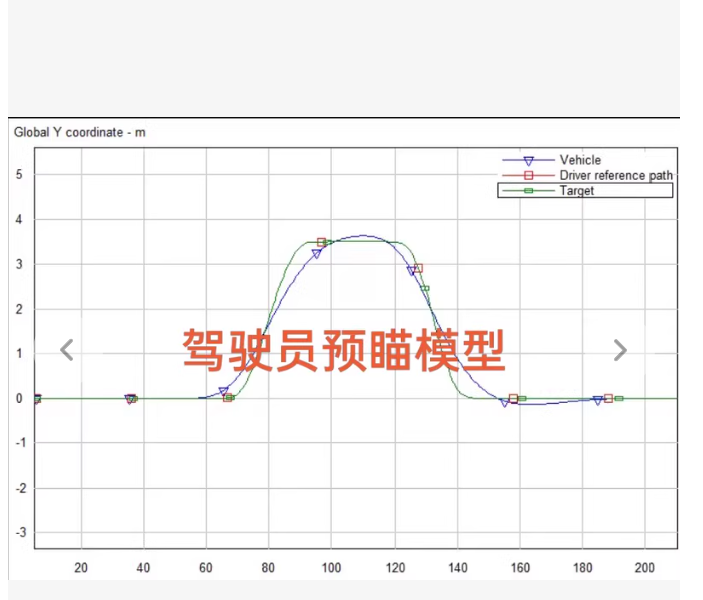703x600 pixels.
Task: Click the y-axis label 3
Action: 19,264
